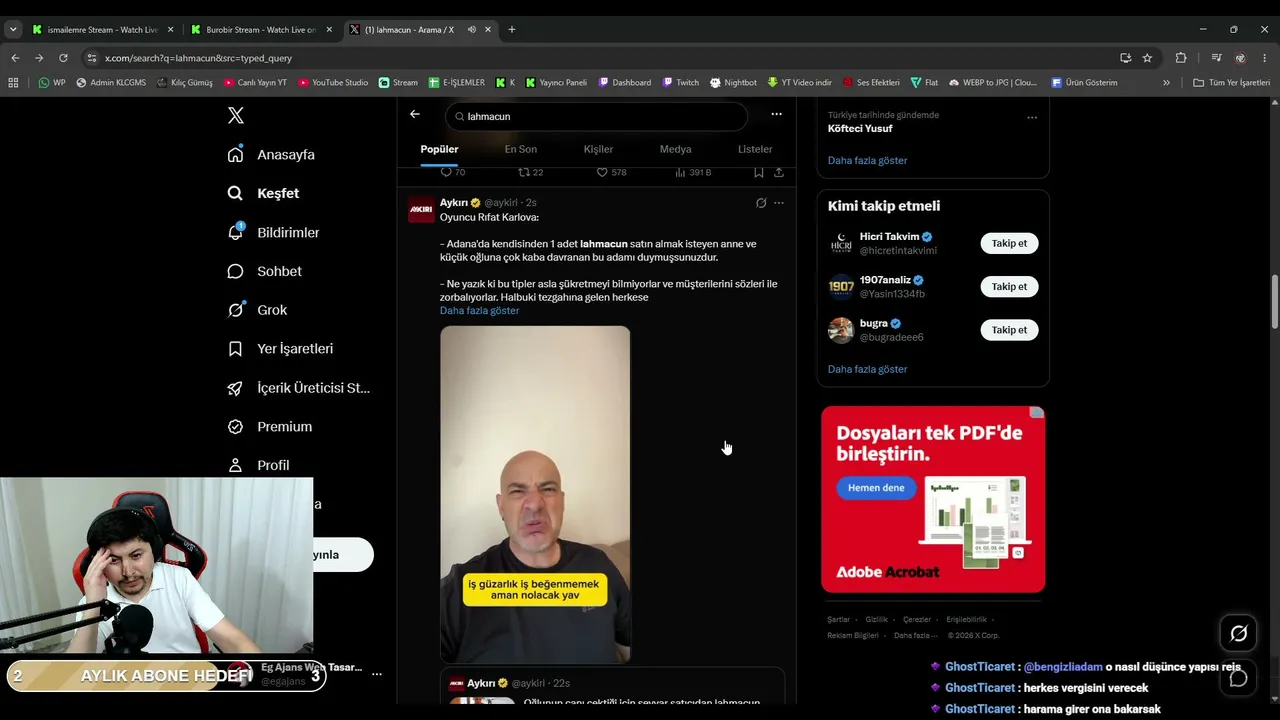
Task: Switch to the En Son tab
Action: 520,149
